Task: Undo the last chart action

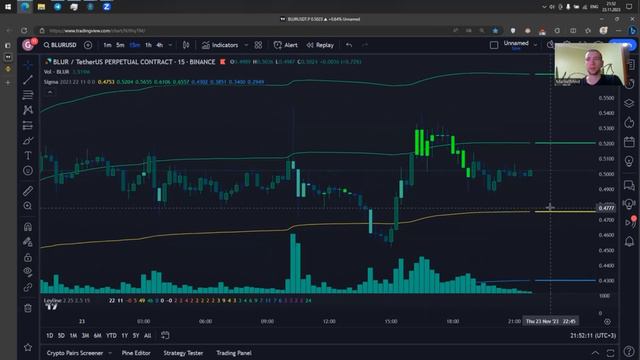Action: (349, 45)
